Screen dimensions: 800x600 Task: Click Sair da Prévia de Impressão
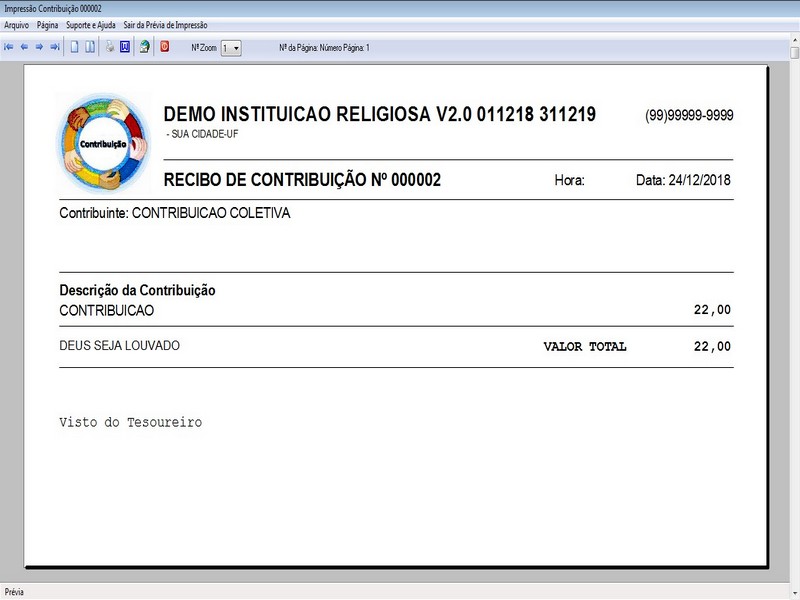165,25
